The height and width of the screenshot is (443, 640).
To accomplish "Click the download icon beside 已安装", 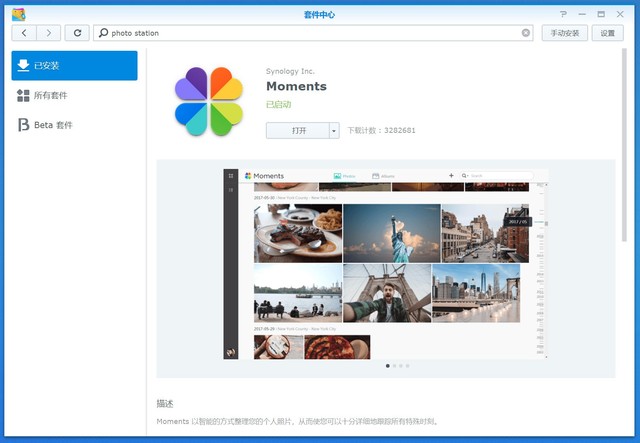I will click(23, 65).
